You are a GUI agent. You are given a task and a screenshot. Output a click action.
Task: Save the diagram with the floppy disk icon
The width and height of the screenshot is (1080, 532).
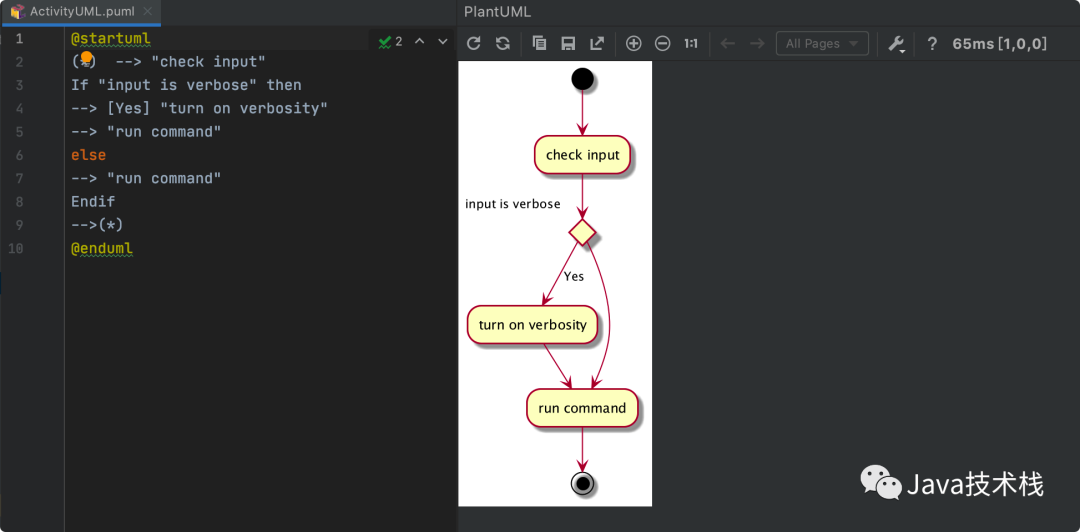(x=568, y=43)
